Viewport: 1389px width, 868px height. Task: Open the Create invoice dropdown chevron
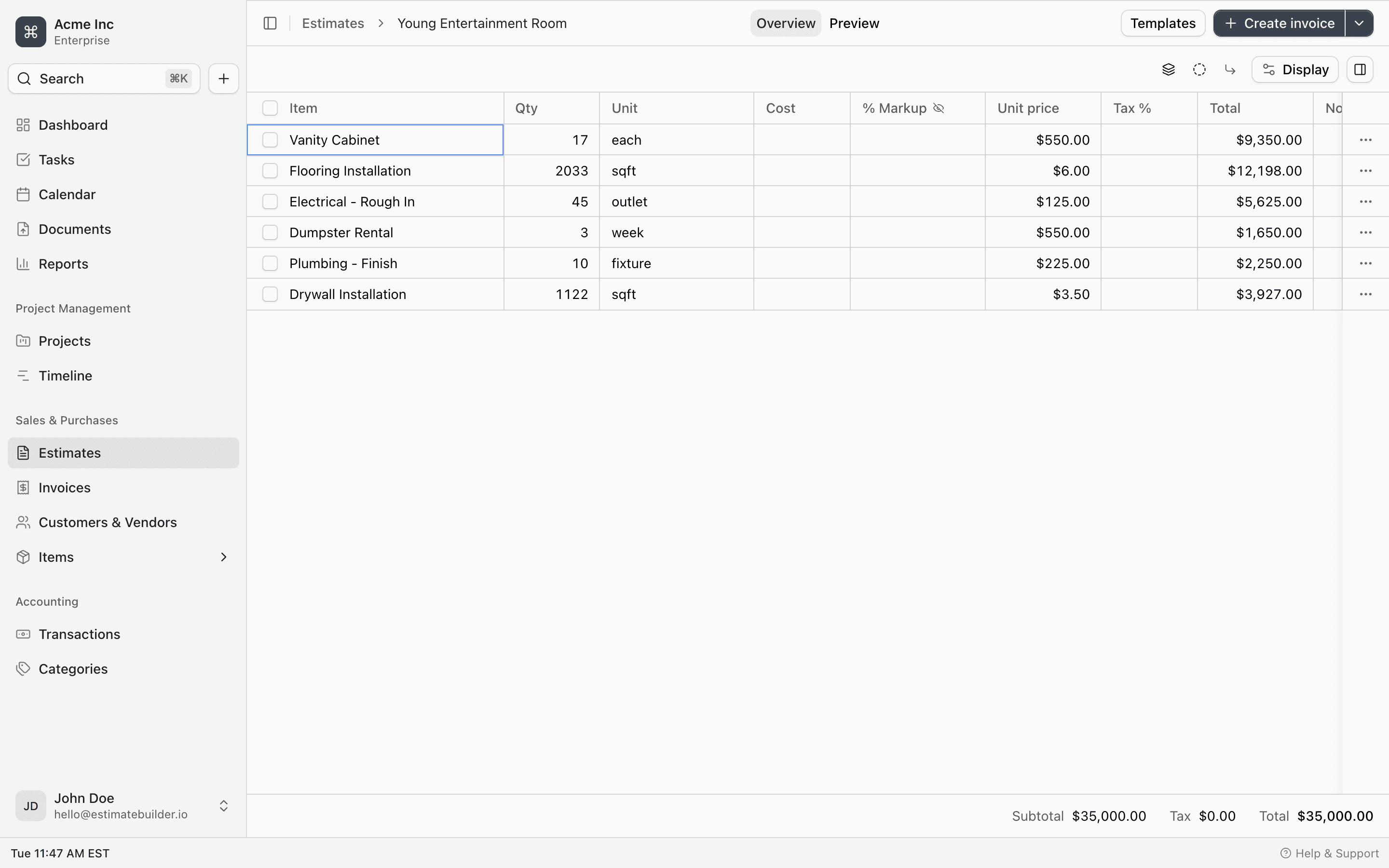point(1359,23)
